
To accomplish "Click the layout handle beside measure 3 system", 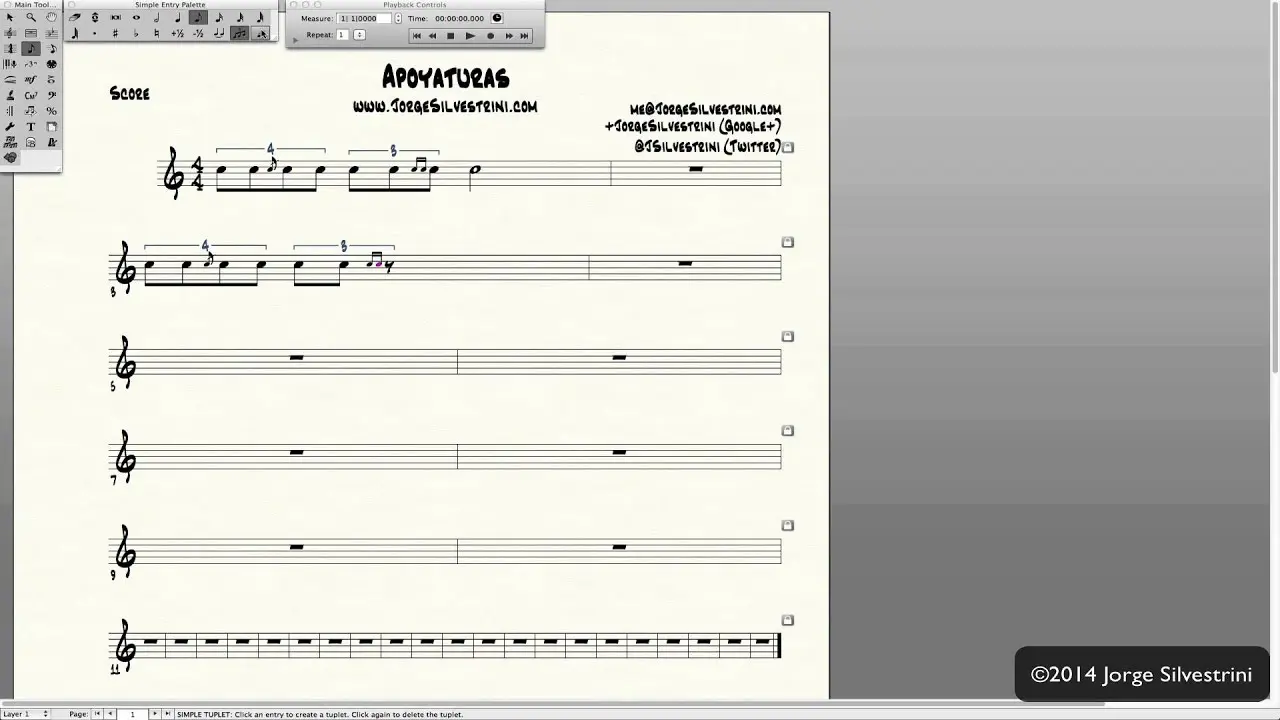I will tap(788, 242).
